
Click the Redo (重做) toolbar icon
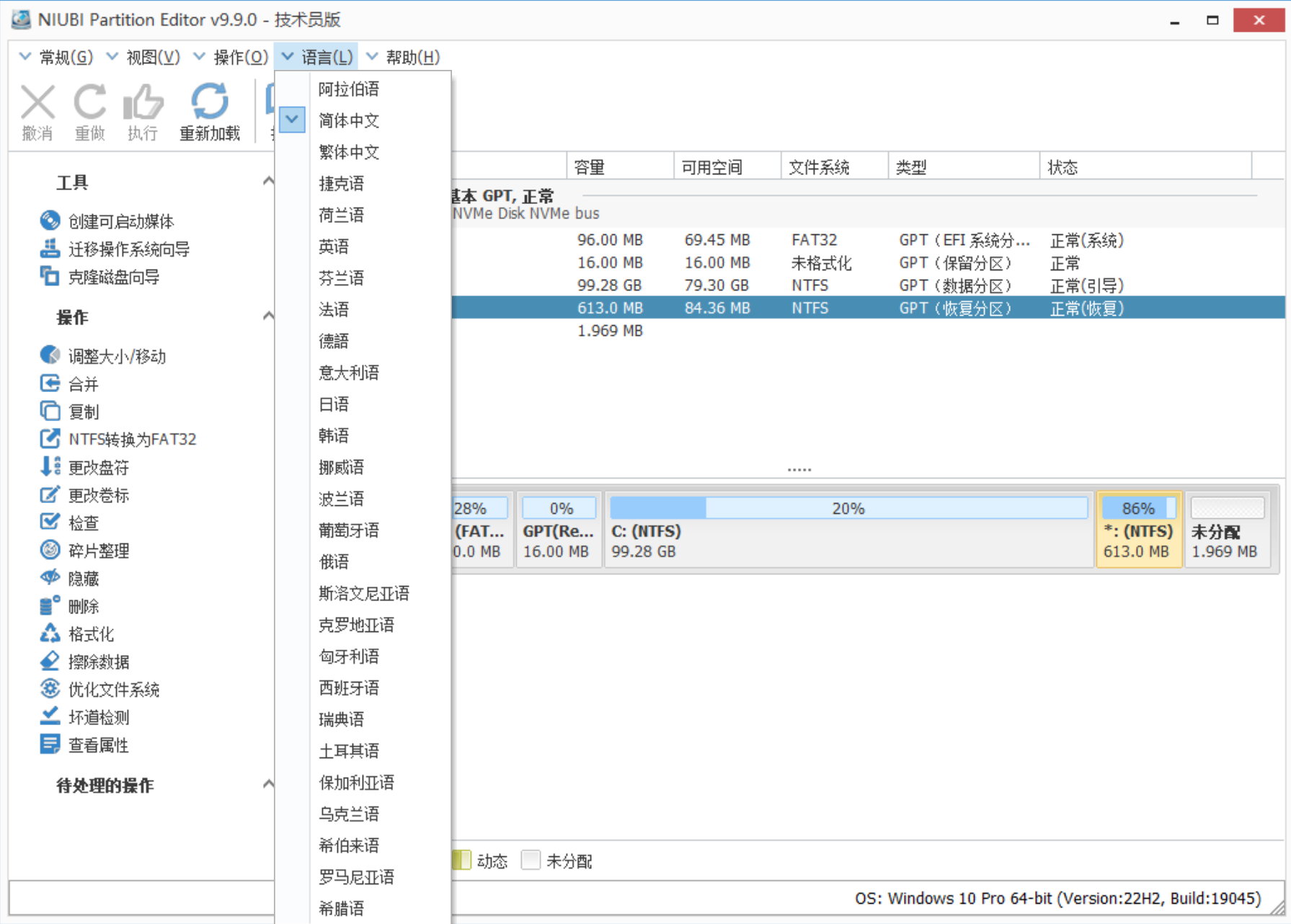(x=90, y=103)
